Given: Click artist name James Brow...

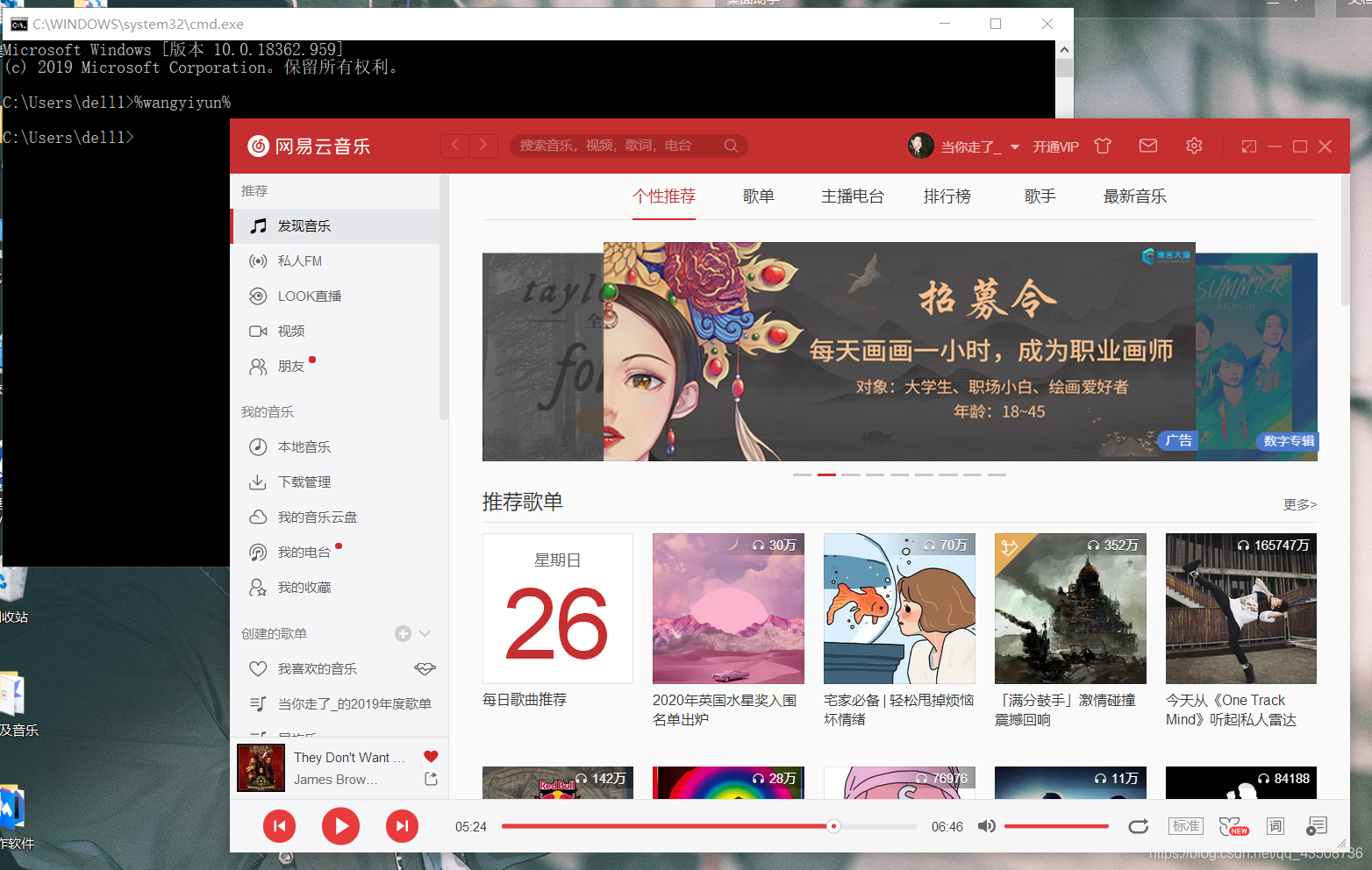Looking at the screenshot, I should click(x=335, y=780).
